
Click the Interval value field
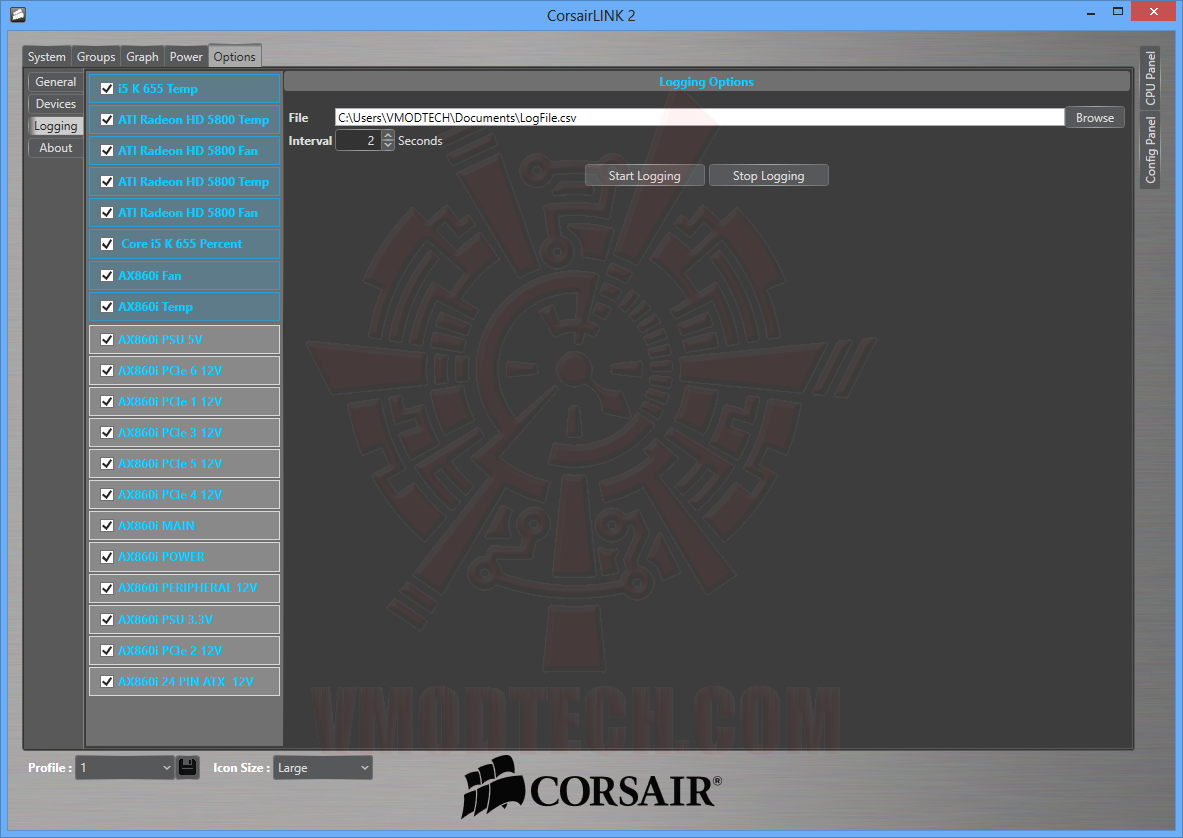[x=358, y=140]
